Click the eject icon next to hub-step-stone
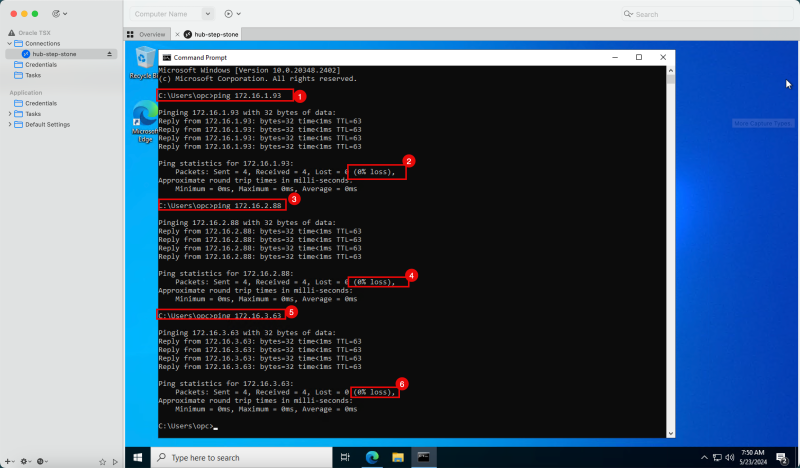The image size is (800, 468). coord(110,54)
